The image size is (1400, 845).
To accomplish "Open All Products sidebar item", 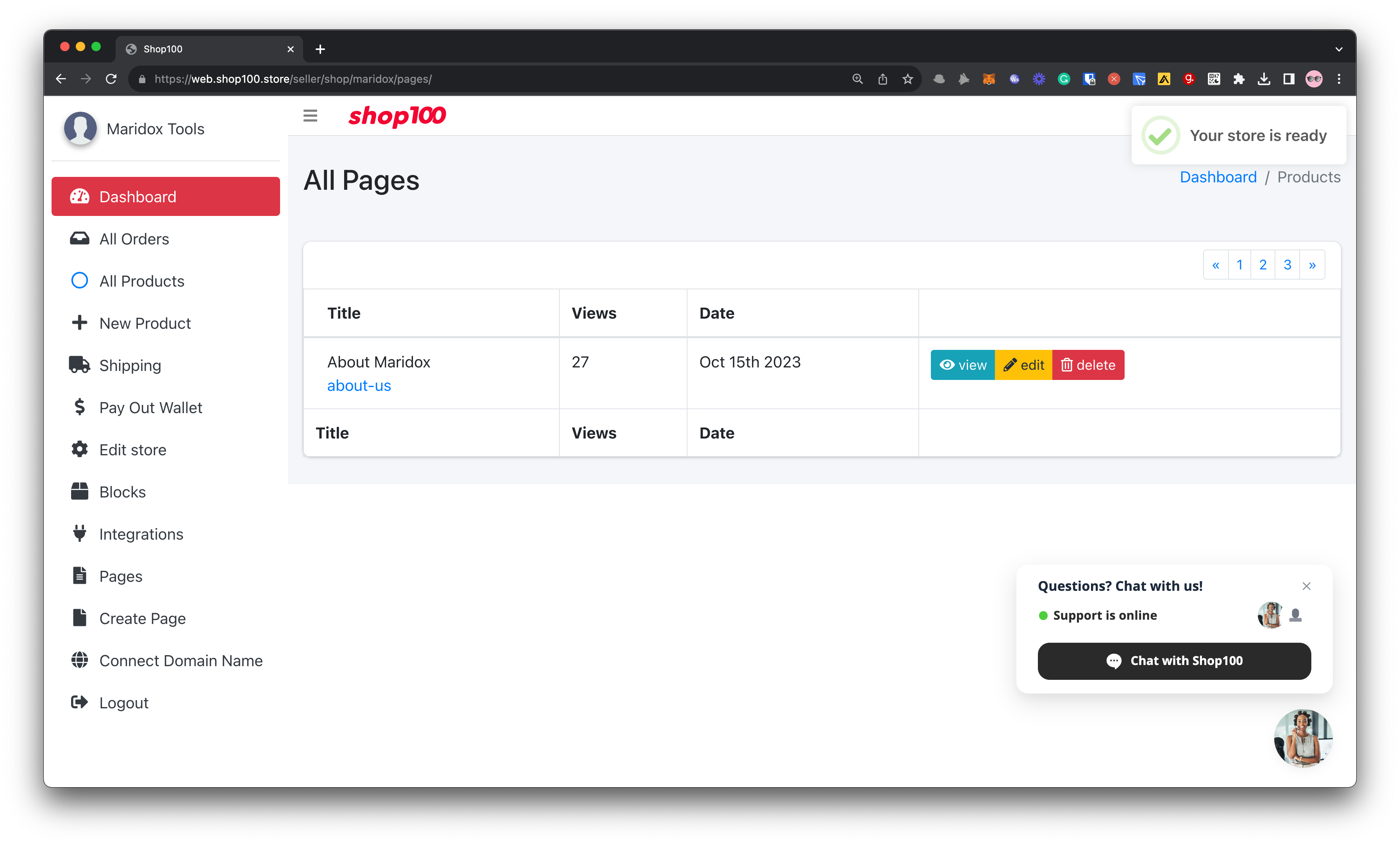I will click(x=165, y=280).
